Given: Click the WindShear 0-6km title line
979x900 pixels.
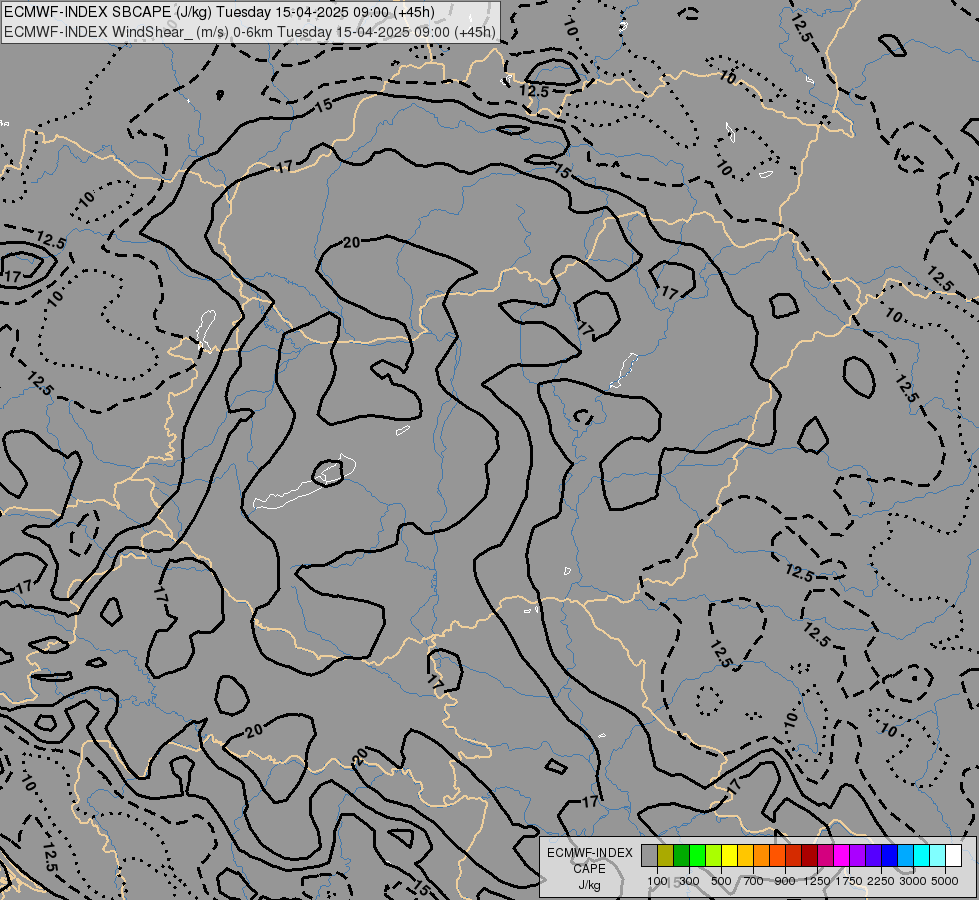Looking at the screenshot, I should tap(250, 32).
